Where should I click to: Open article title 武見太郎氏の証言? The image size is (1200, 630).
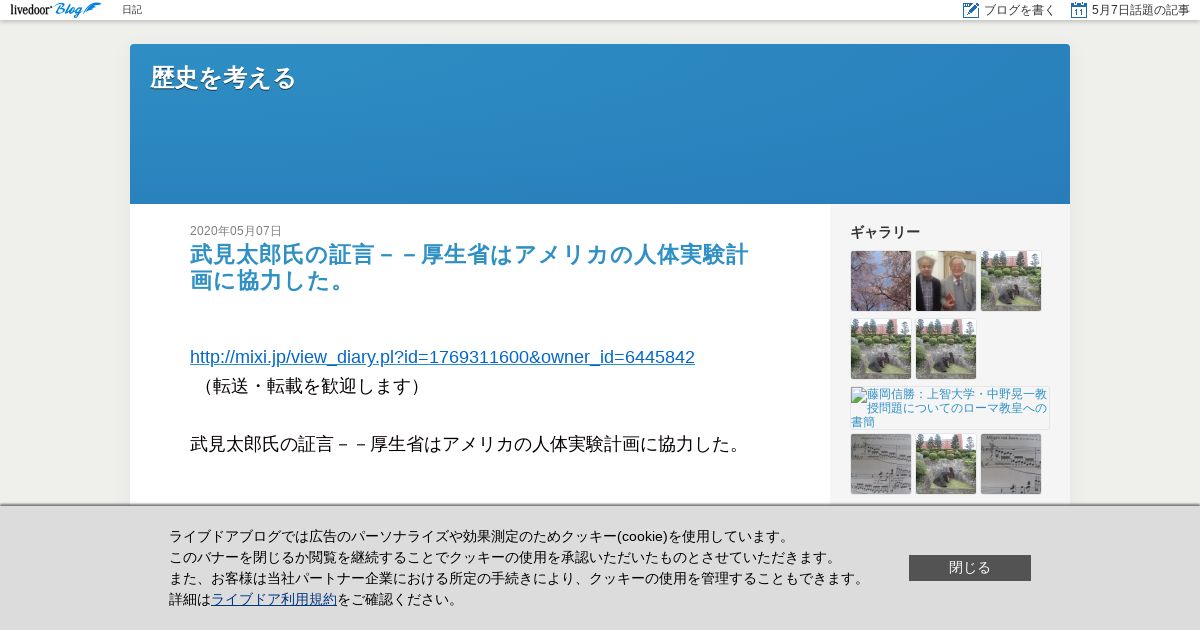[x=469, y=267]
